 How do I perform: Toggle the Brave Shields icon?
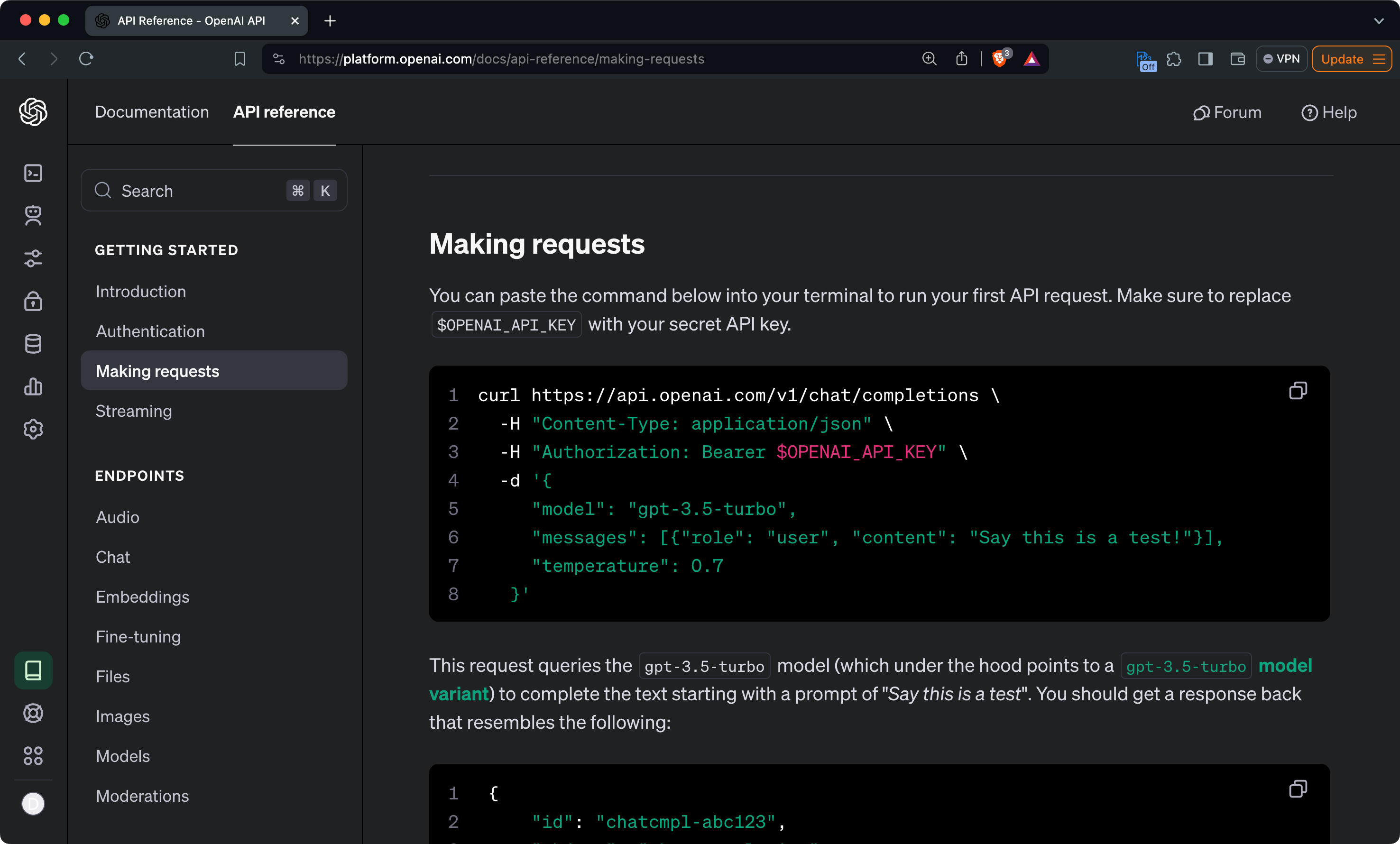(999, 59)
